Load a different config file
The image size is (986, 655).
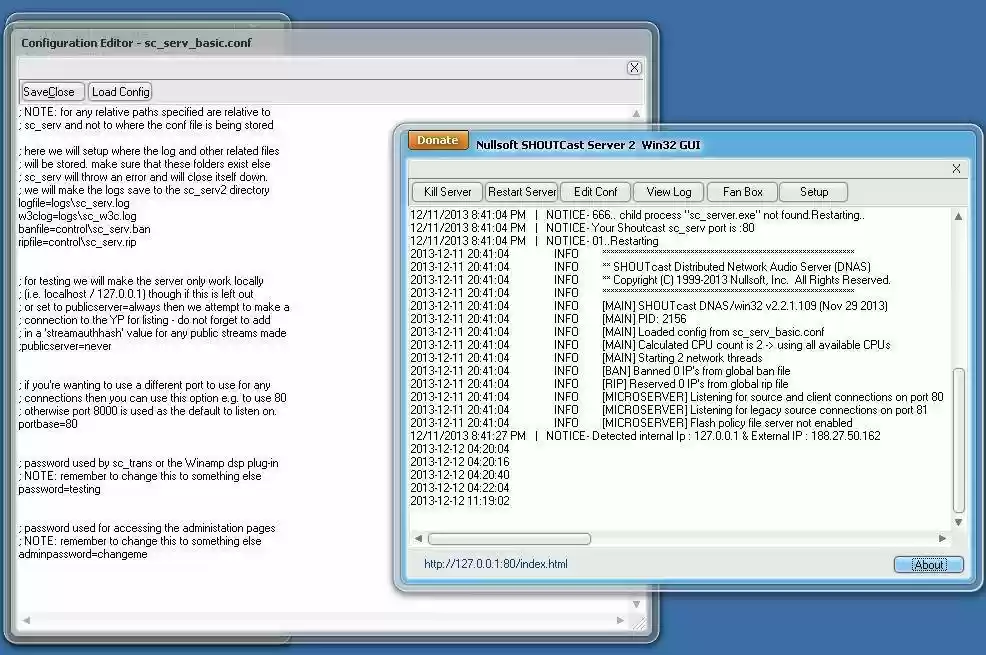pyautogui.click(x=120, y=90)
